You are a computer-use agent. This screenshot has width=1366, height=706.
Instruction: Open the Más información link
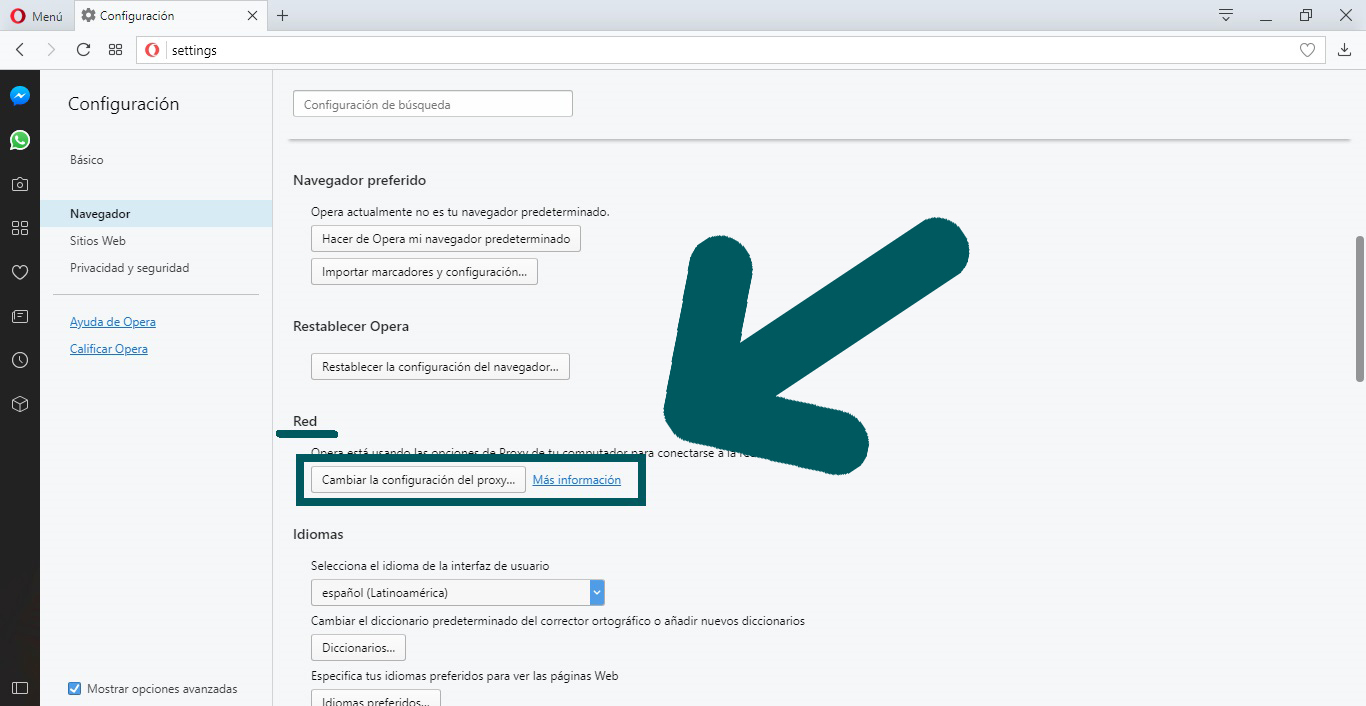coord(577,480)
